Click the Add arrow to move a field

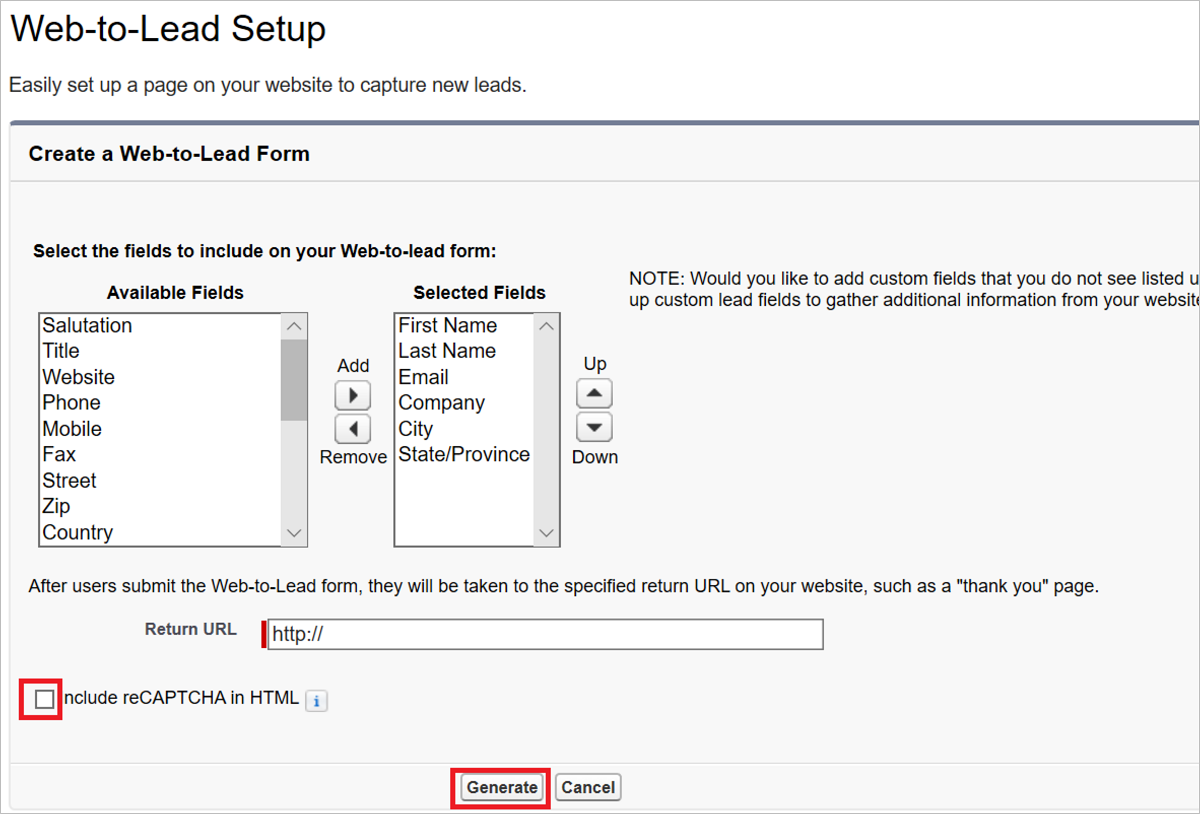[x=352, y=394]
